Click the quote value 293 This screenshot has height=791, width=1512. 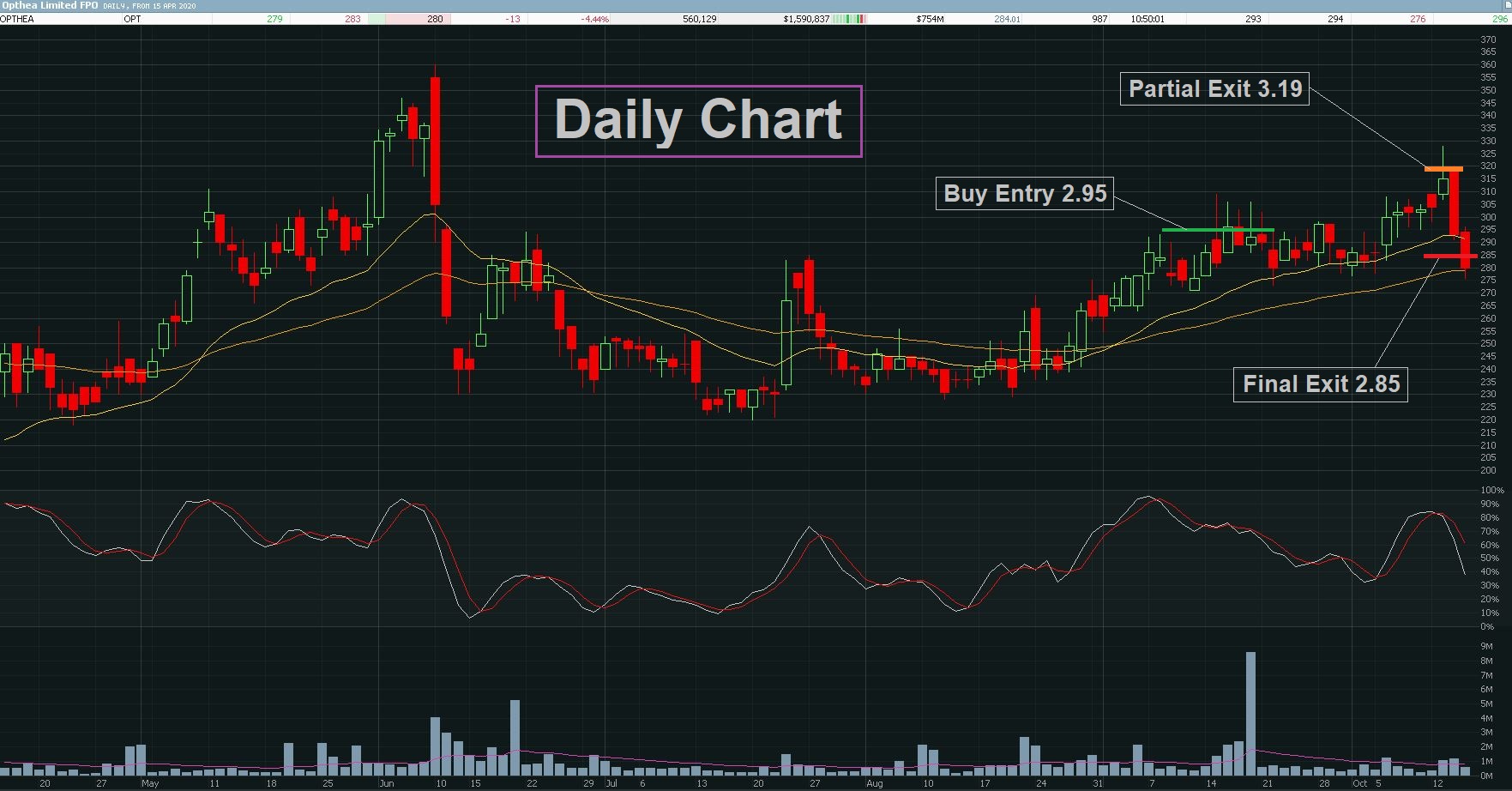[1253, 19]
